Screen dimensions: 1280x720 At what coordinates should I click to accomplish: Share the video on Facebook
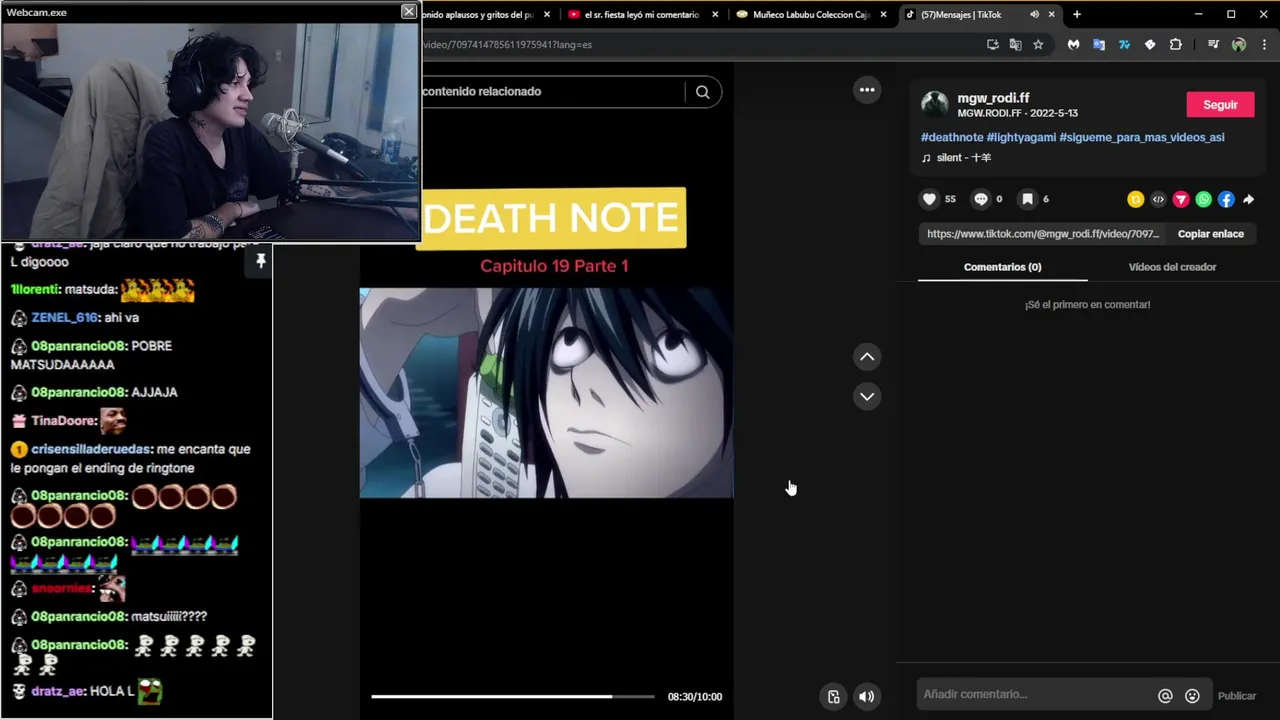pos(1226,199)
